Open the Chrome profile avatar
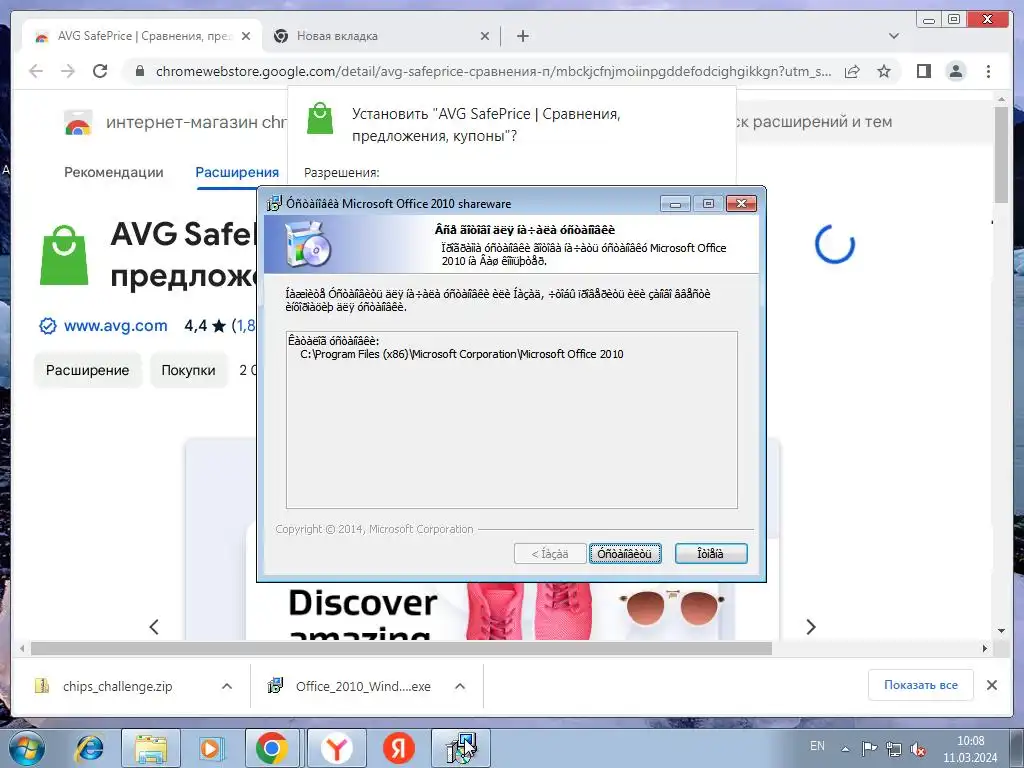This screenshot has width=1024, height=768. tap(956, 71)
